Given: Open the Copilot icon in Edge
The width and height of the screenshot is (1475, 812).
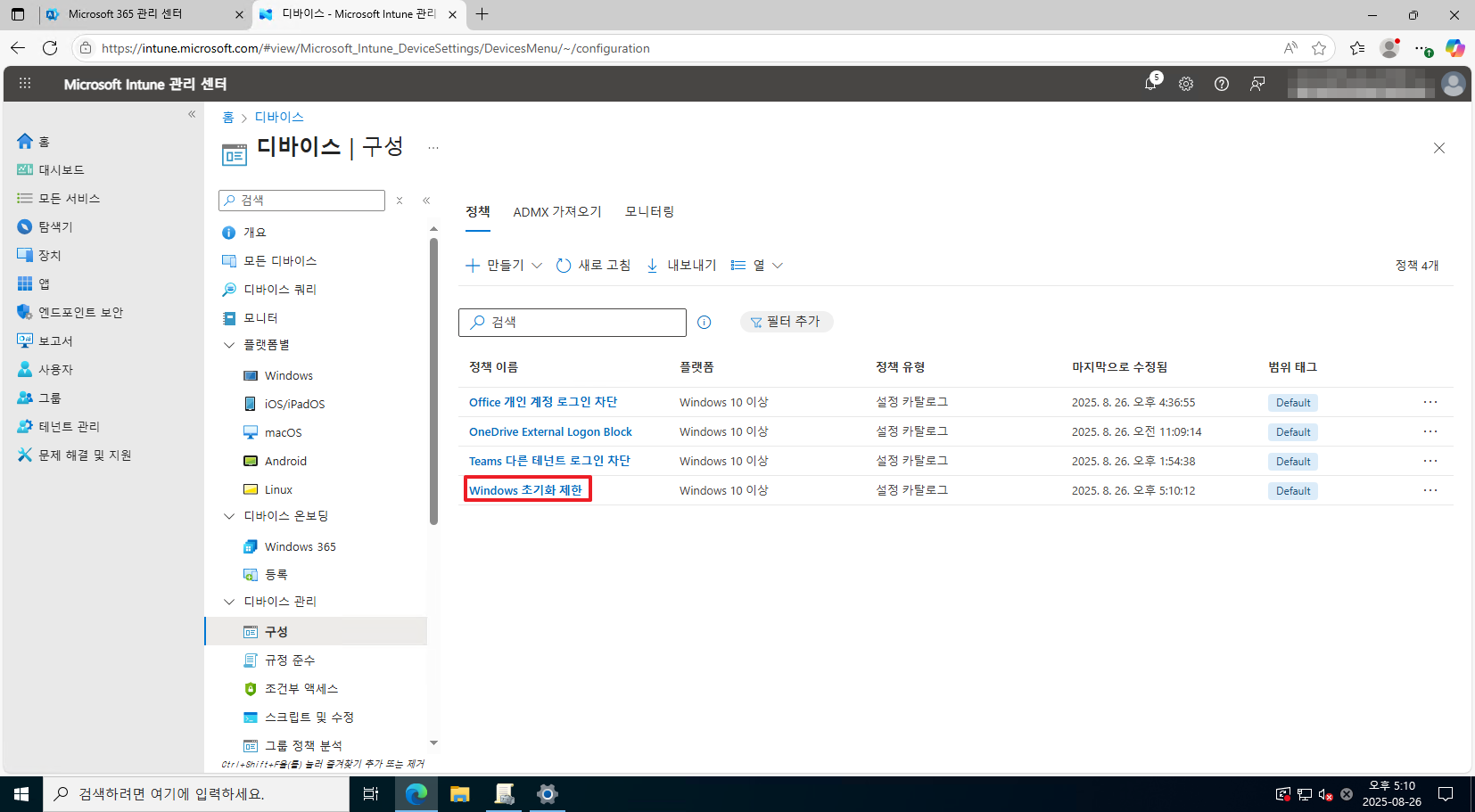Looking at the screenshot, I should [1454, 48].
